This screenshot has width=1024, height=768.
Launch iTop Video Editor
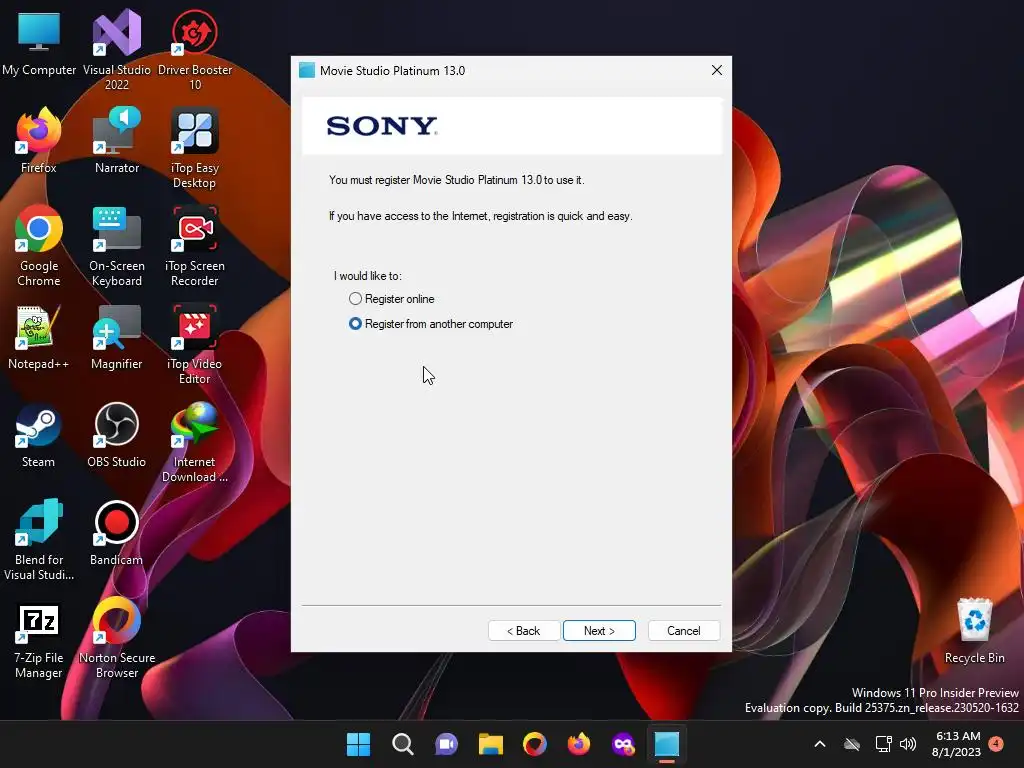tap(195, 344)
